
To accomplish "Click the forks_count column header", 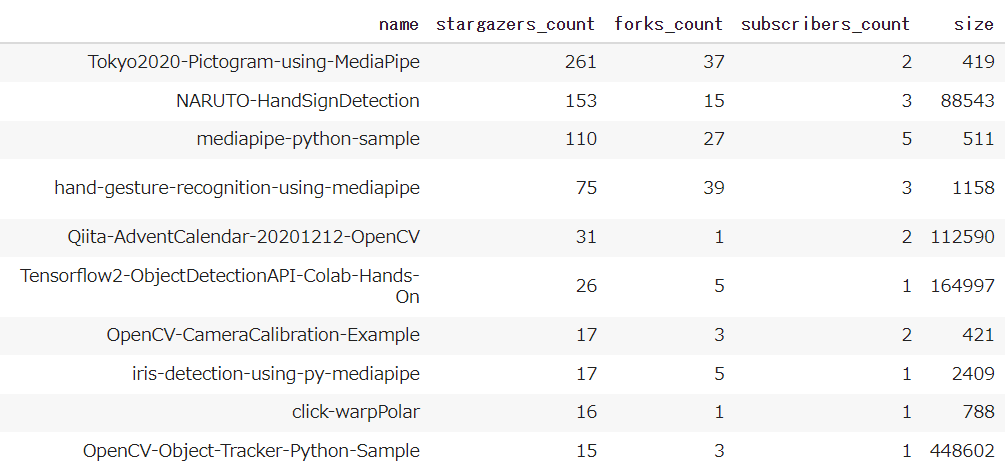I will point(669,24).
